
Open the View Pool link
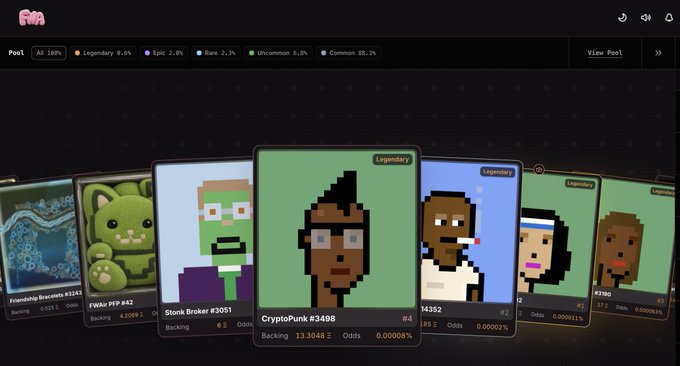coord(605,53)
